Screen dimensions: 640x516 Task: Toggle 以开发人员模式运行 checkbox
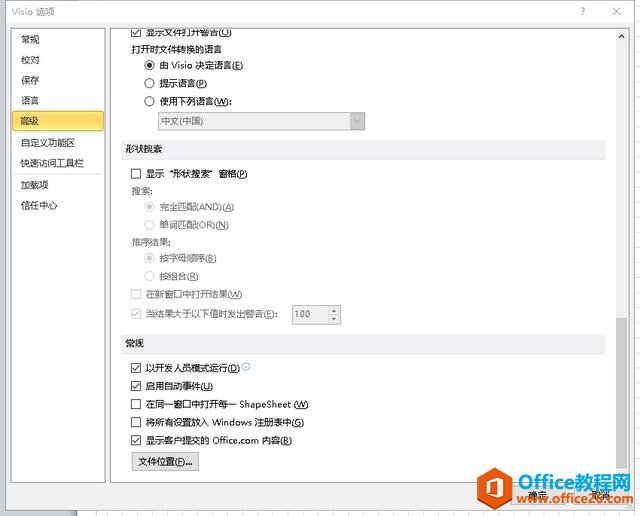136,368
